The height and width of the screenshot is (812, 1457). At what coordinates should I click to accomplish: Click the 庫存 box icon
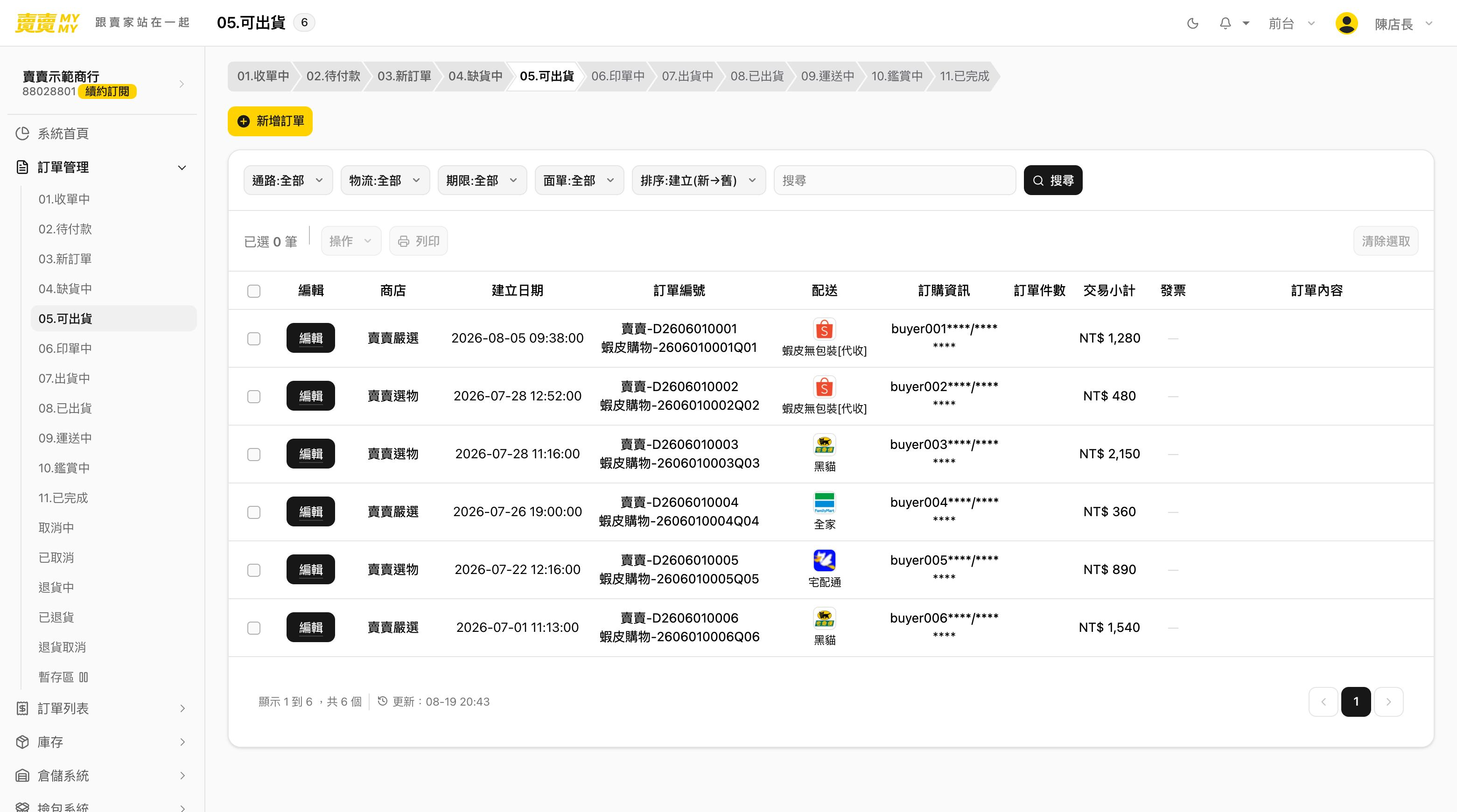click(22, 742)
